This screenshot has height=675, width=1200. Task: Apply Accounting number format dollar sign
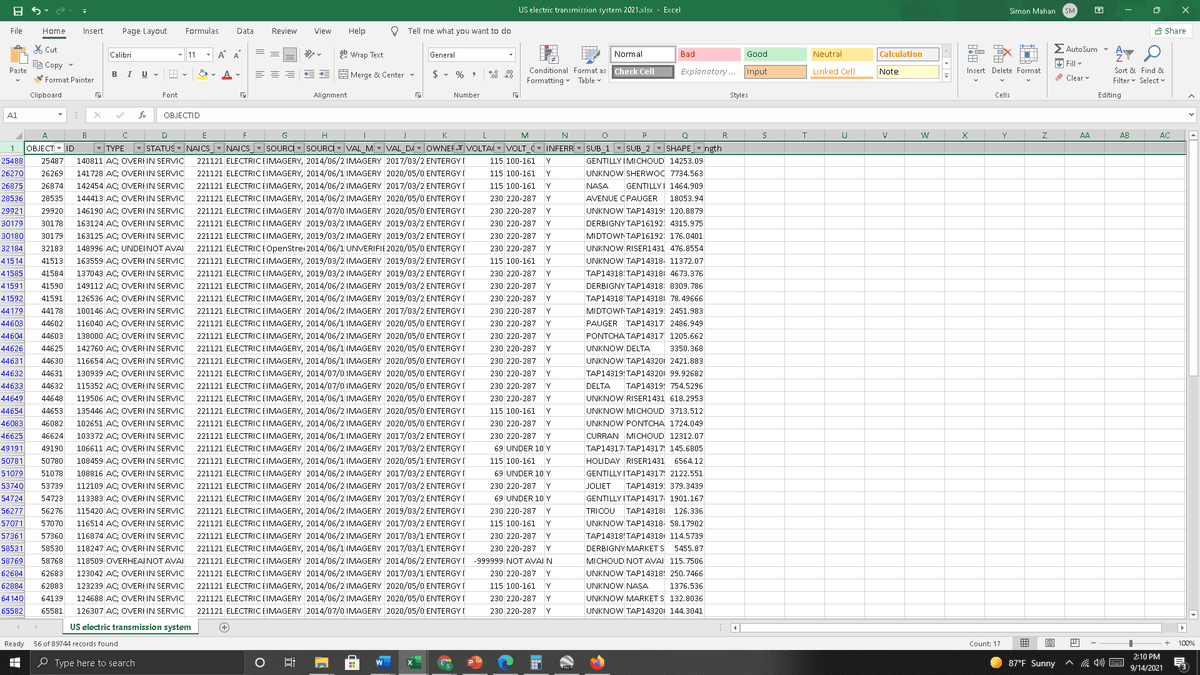pyautogui.click(x=435, y=75)
